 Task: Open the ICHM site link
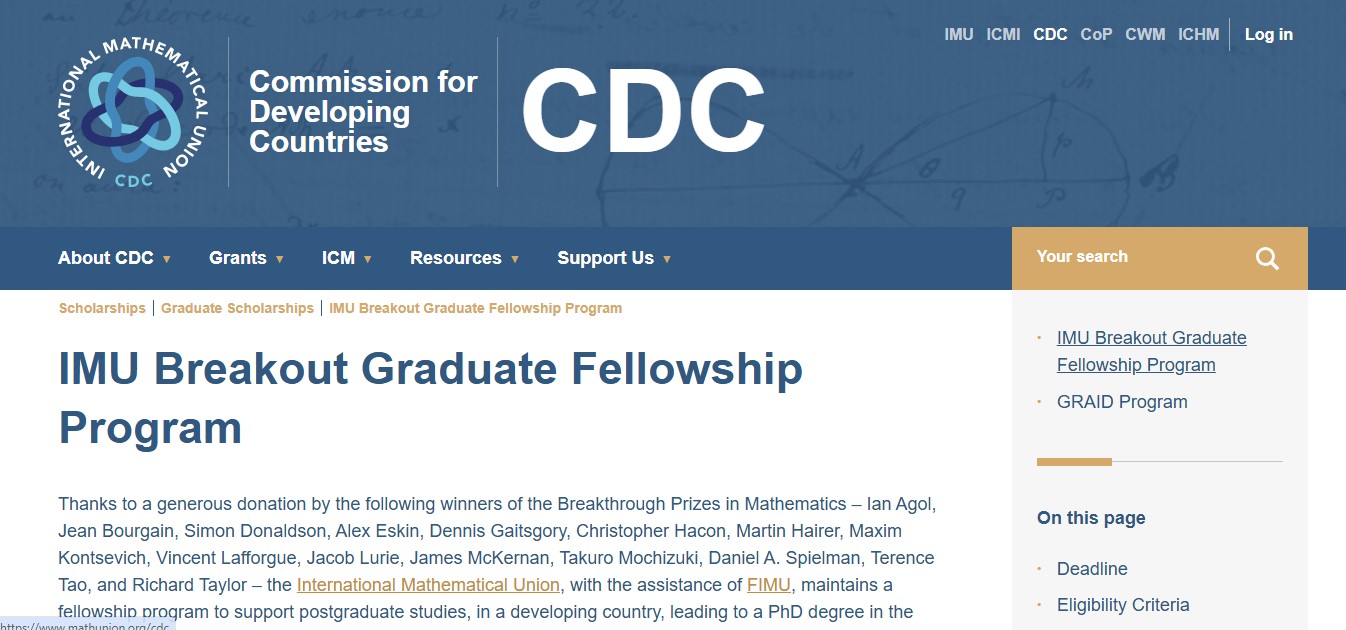(x=1198, y=34)
